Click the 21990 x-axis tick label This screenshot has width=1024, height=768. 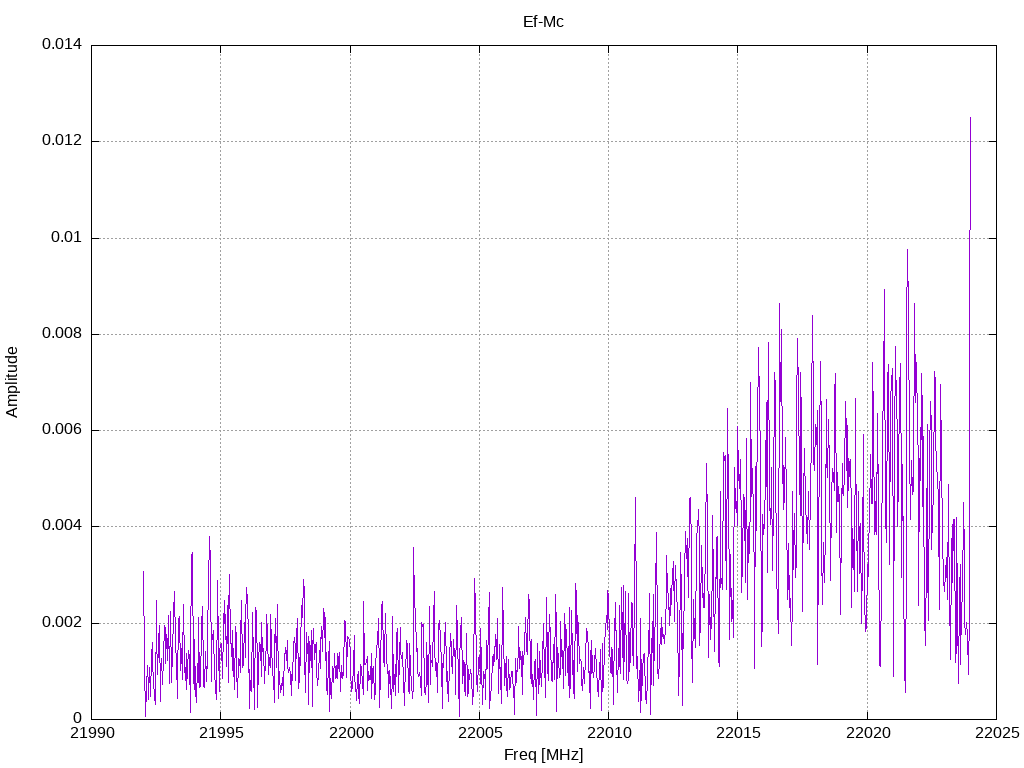(91, 735)
